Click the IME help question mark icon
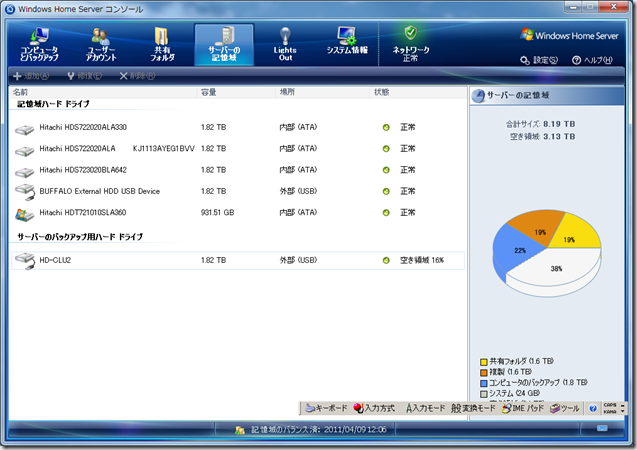 pos(593,409)
